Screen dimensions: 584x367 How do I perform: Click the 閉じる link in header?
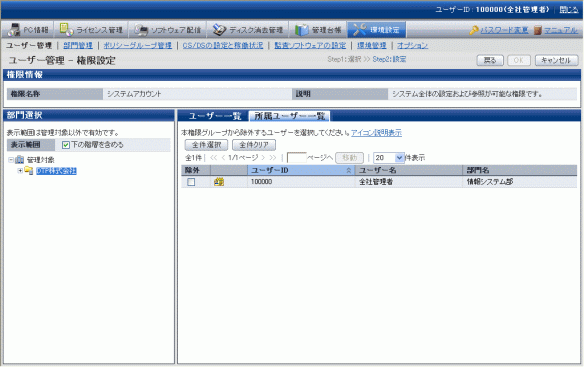(x=569, y=10)
